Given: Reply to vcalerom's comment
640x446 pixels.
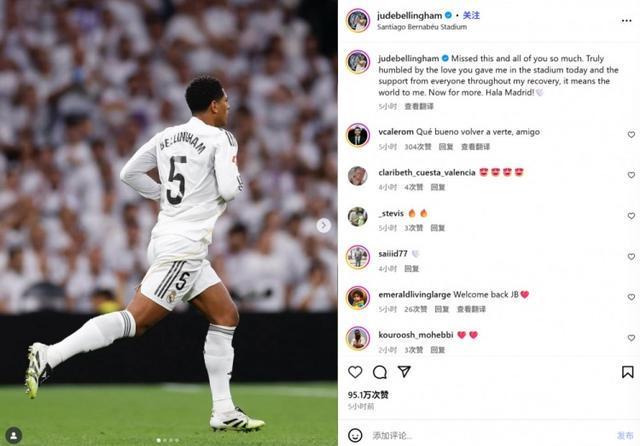Looking at the screenshot, I should pos(446,146).
